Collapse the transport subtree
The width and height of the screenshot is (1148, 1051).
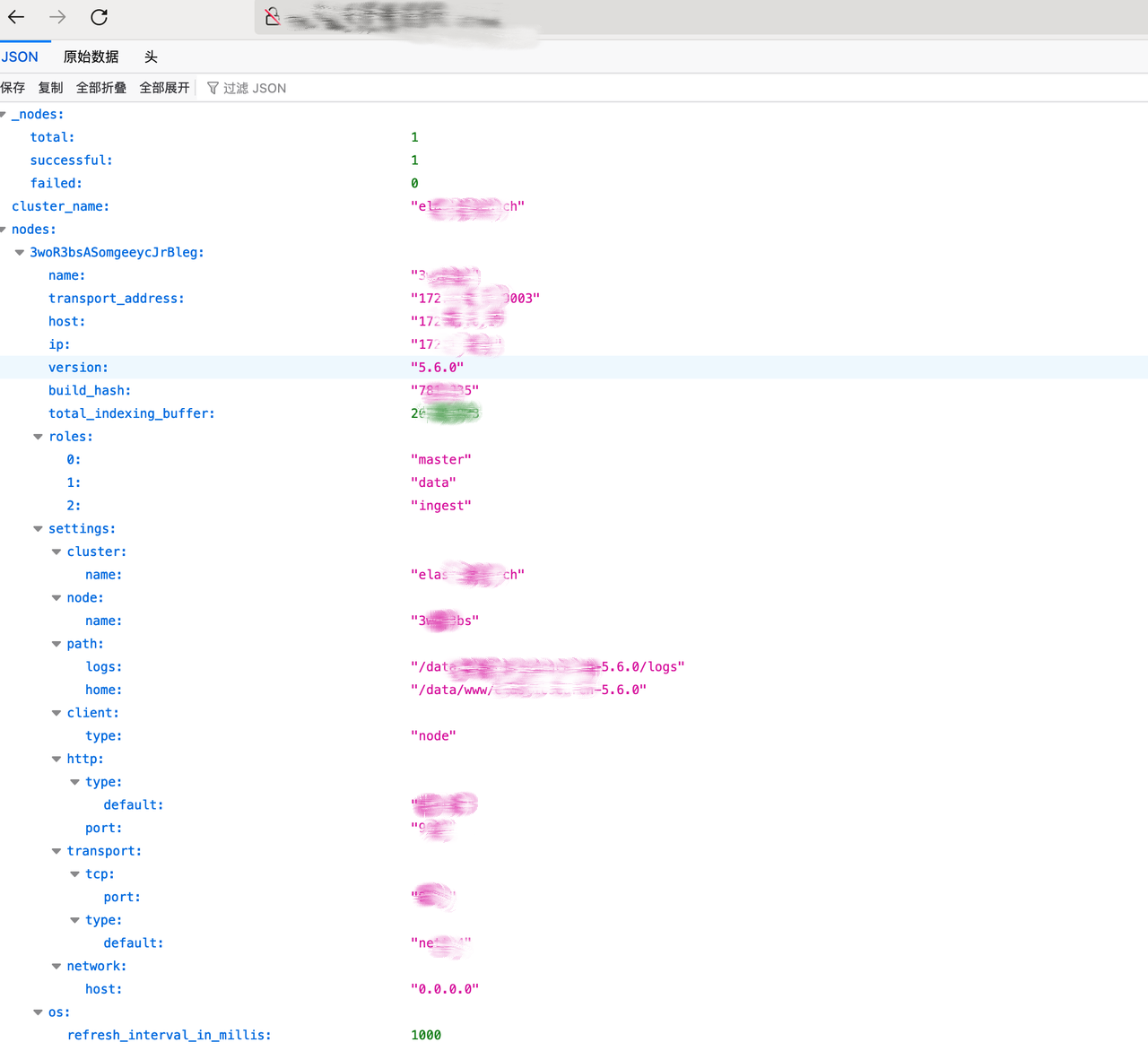pyautogui.click(x=57, y=851)
